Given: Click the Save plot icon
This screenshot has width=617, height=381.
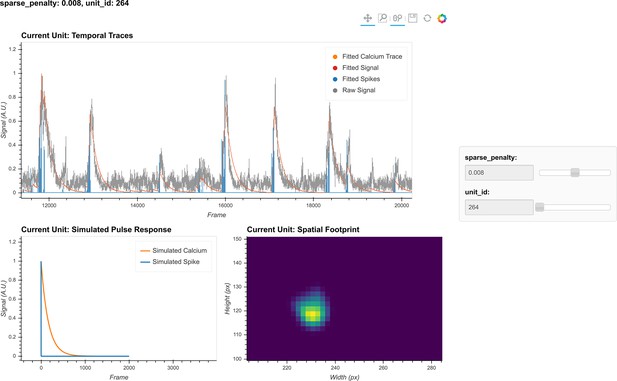Looking at the screenshot, I should pos(412,18).
